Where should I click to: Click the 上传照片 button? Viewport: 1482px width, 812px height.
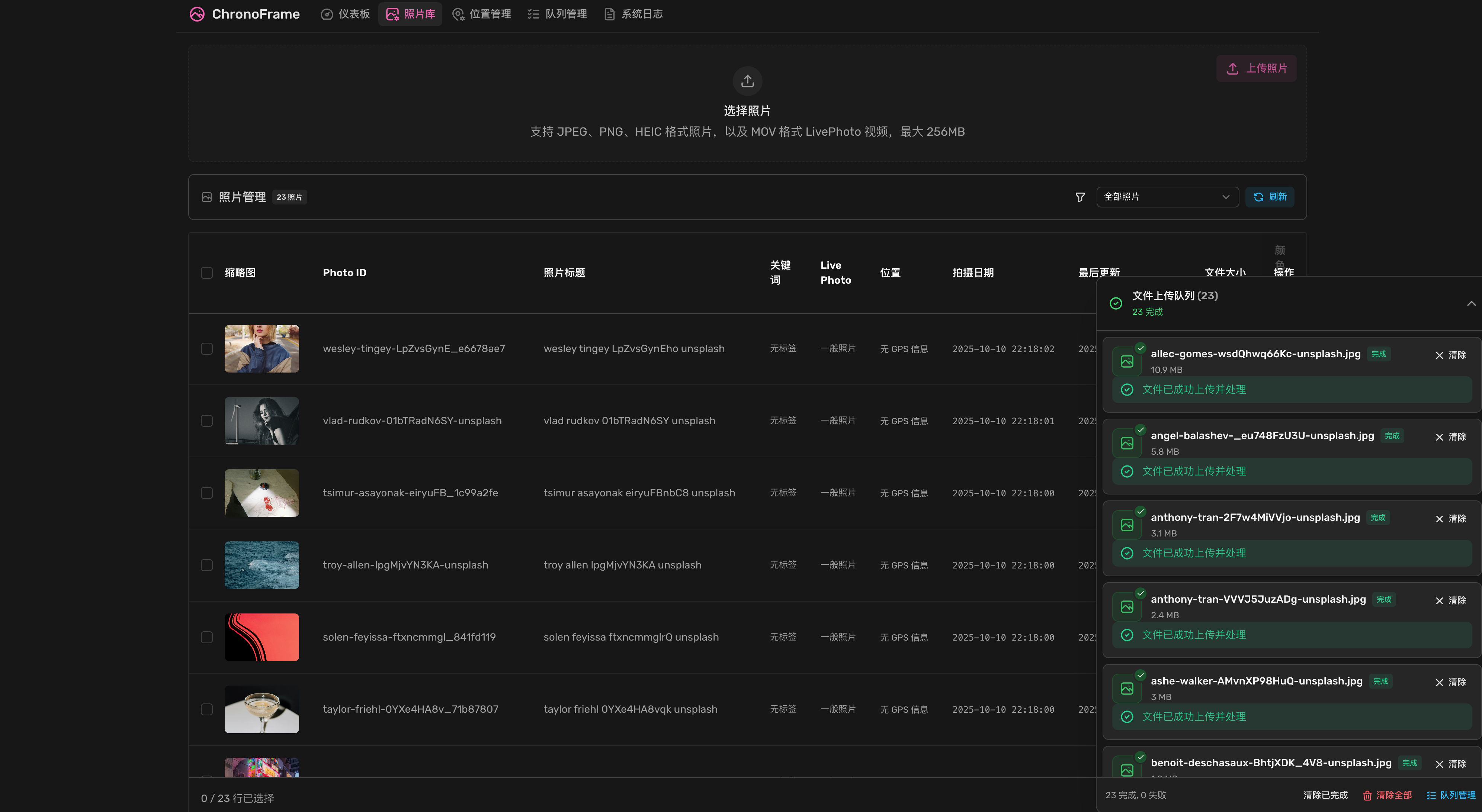(x=1257, y=68)
